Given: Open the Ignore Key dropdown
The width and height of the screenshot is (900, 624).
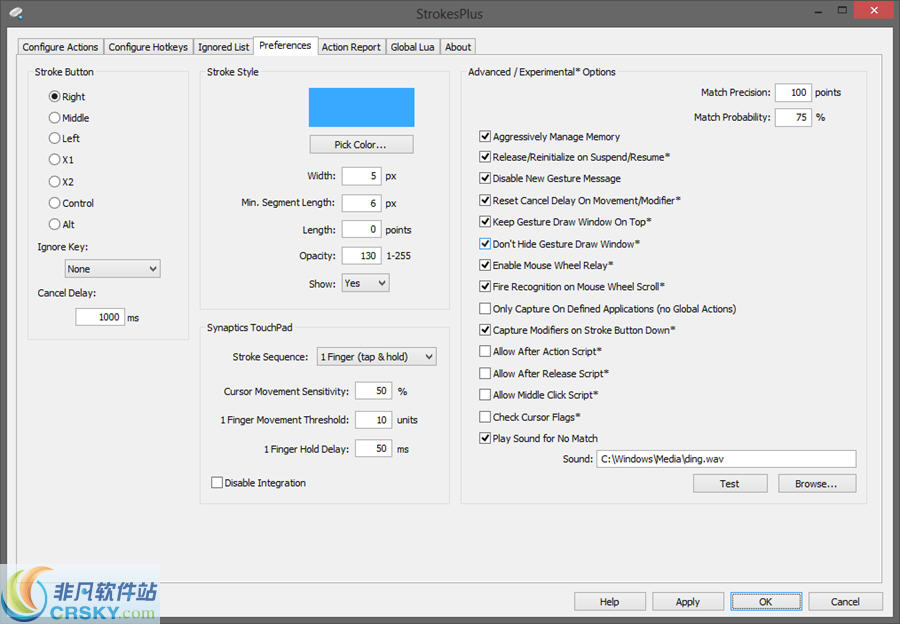Looking at the screenshot, I should point(112,268).
